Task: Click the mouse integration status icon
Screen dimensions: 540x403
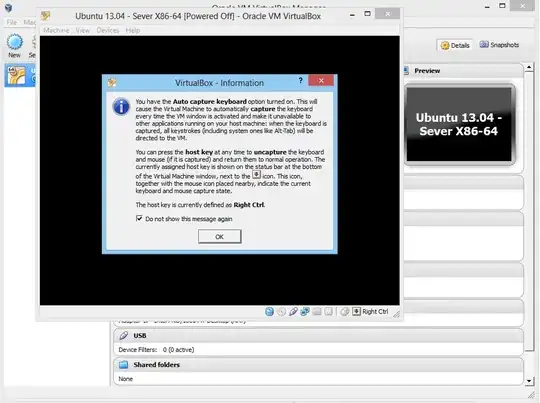Action: click(345, 312)
